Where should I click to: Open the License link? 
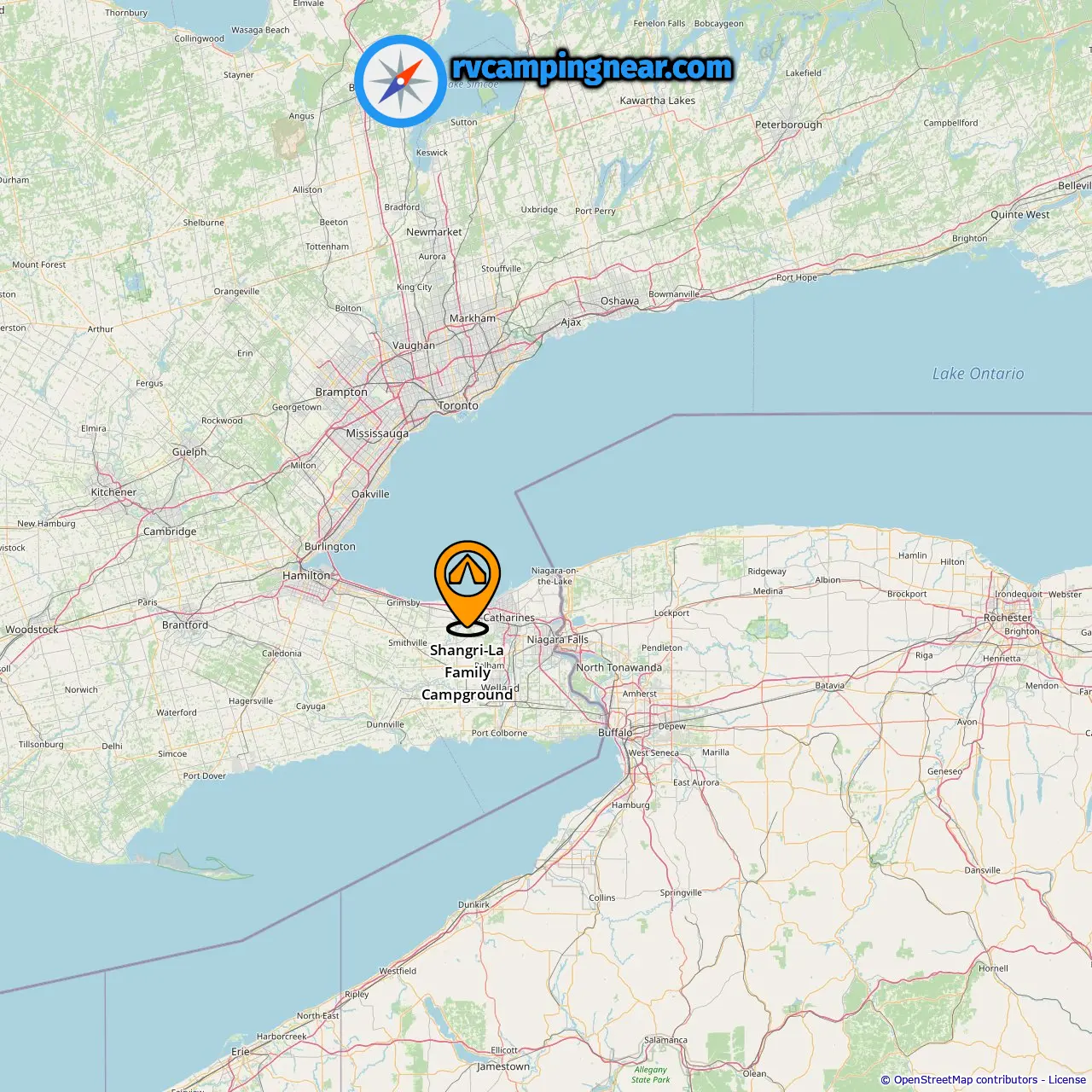[x=1067, y=1079]
